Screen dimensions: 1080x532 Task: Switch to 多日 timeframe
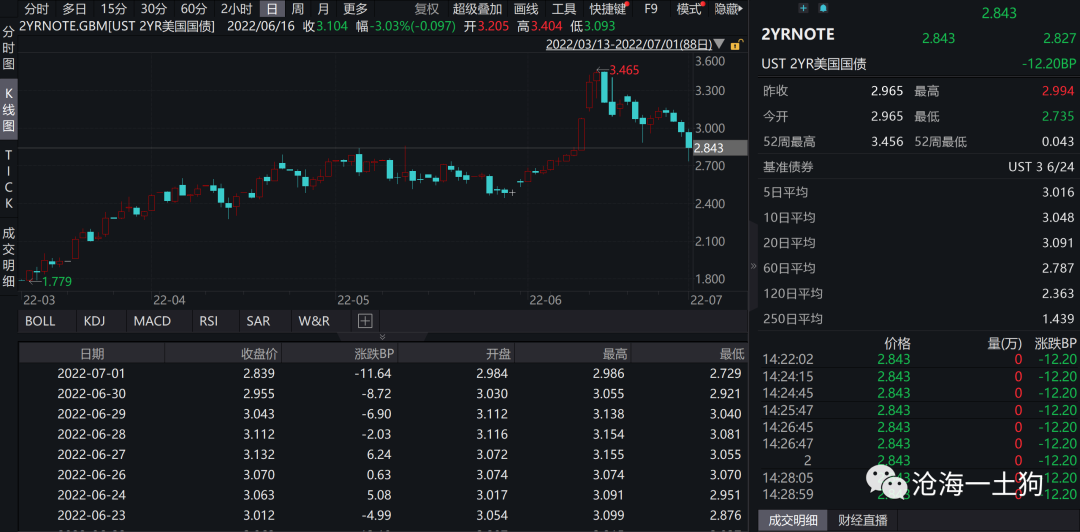pyautogui.click(x=75, y=9)
